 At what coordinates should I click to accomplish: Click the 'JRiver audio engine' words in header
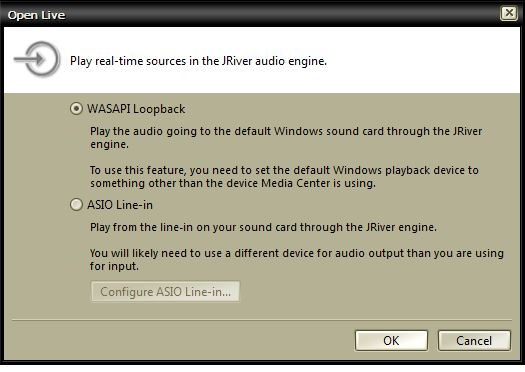pos(274,61)
